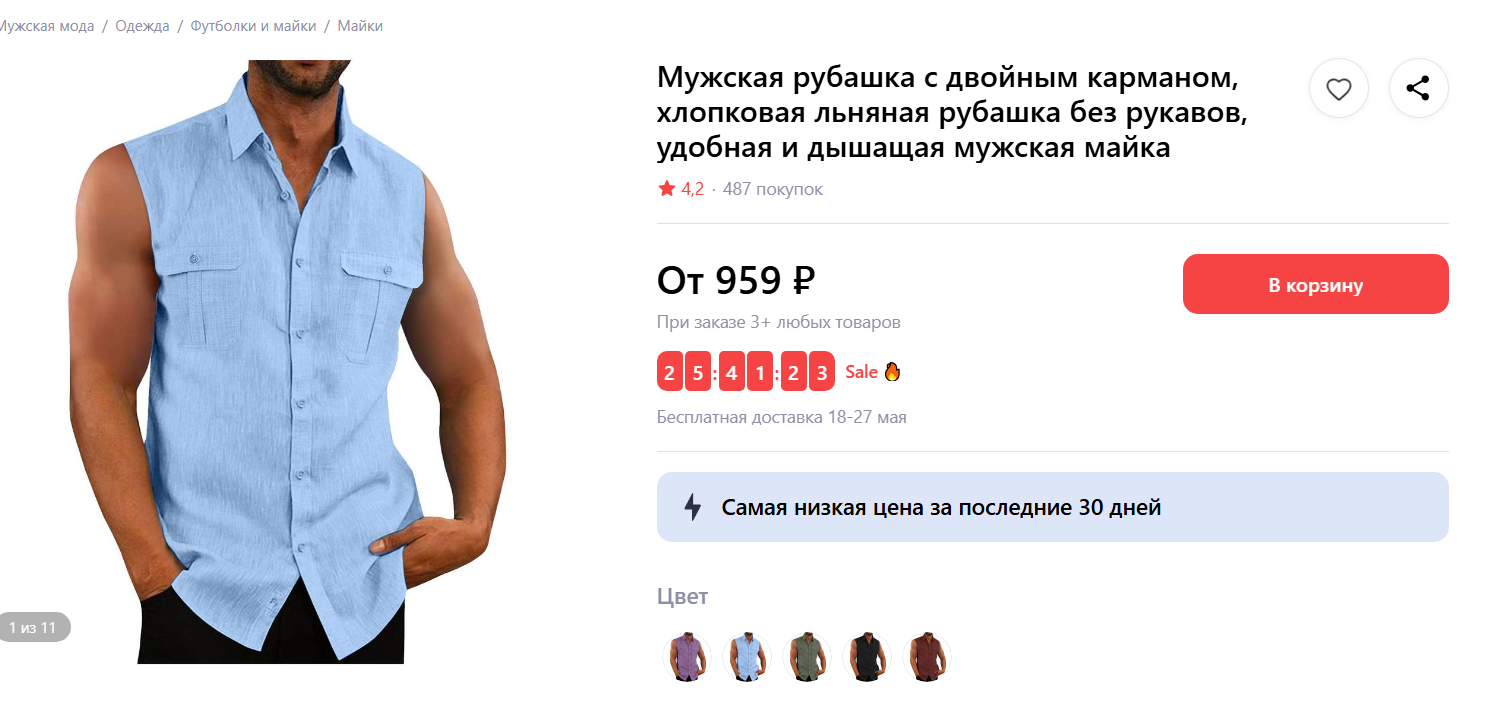Click the lowest price in 30 days banner
The image size is (1503, 714).
click(1052, 507)
